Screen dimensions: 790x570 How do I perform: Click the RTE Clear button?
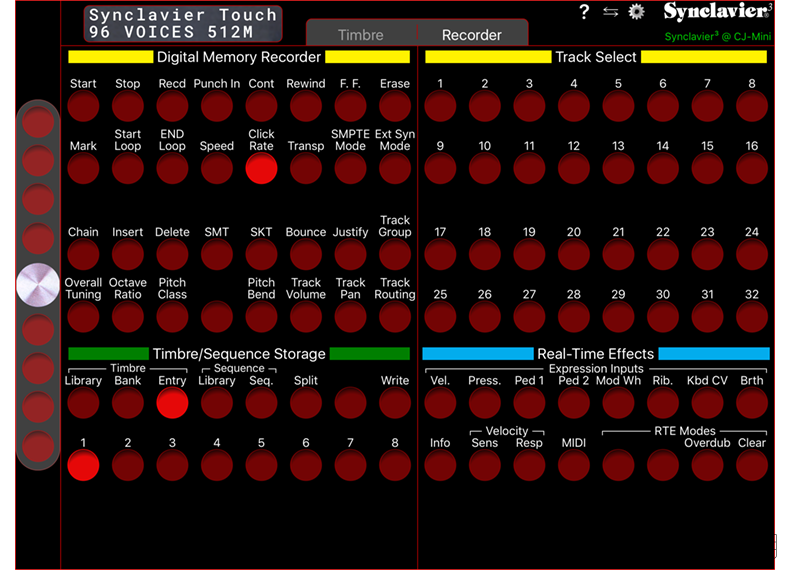click(x=752, y=465)
